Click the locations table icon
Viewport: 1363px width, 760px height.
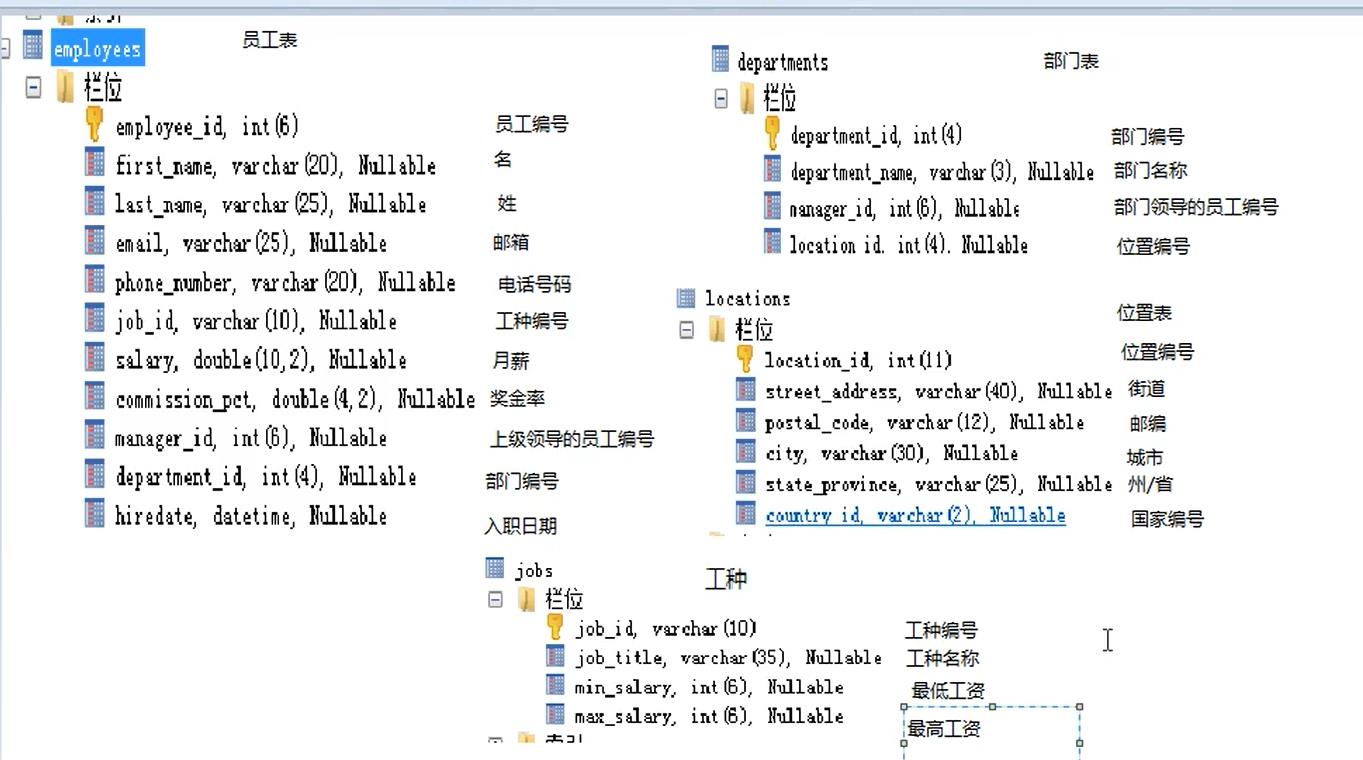tap(686, 297)
